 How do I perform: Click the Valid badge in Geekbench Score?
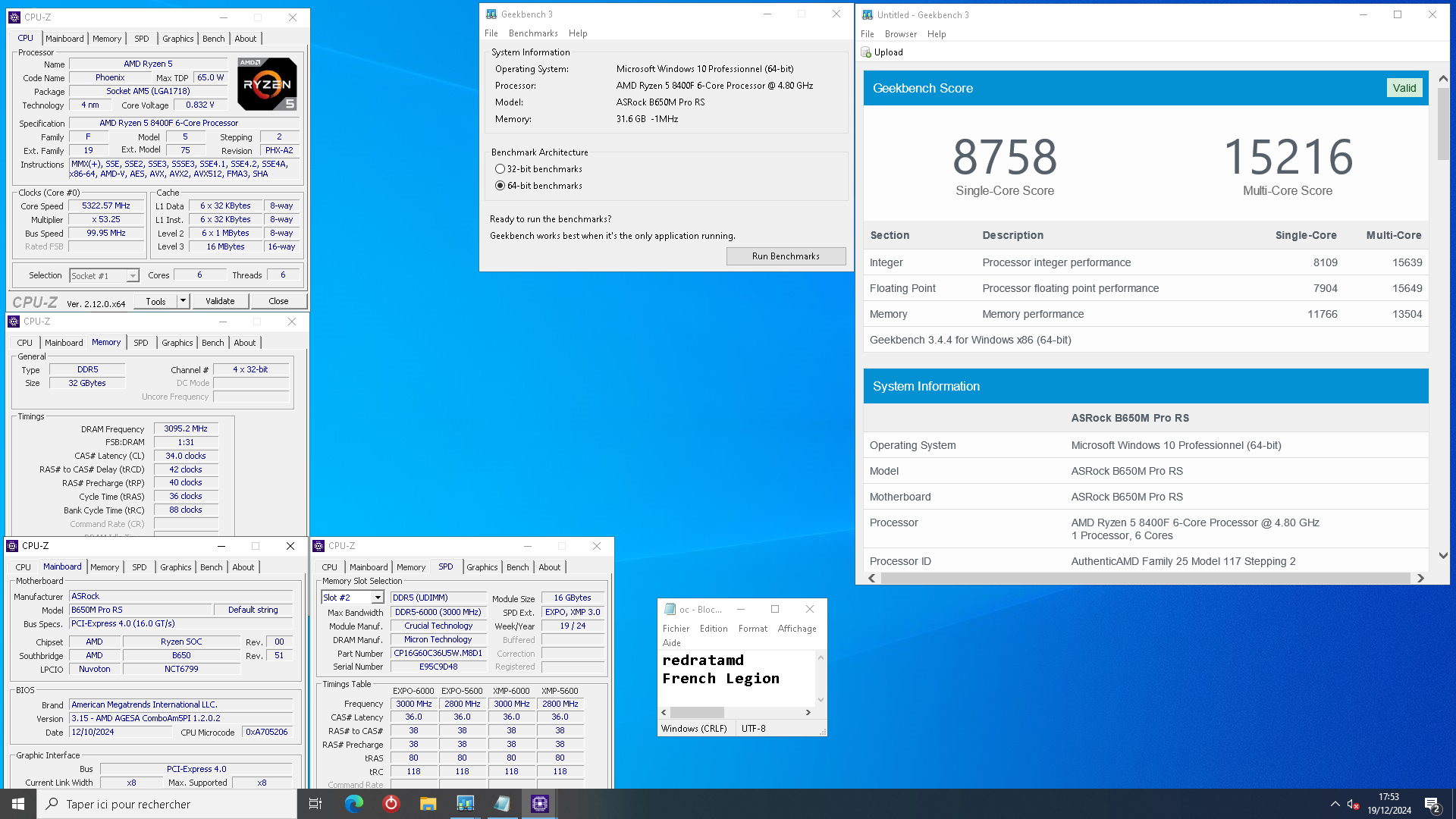pyautogui.click(x=1404, y=88)
